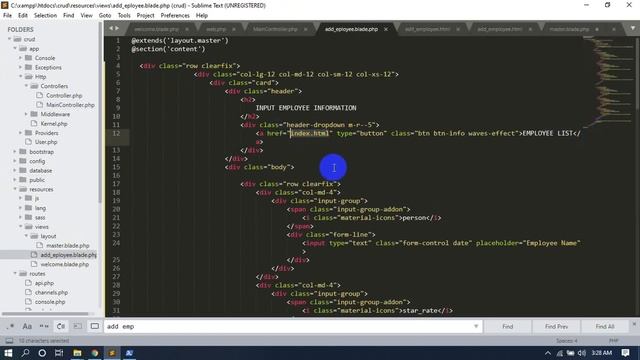Collapse the Http folder
This screenshot has width=640, height=360.
pos(20,77)
